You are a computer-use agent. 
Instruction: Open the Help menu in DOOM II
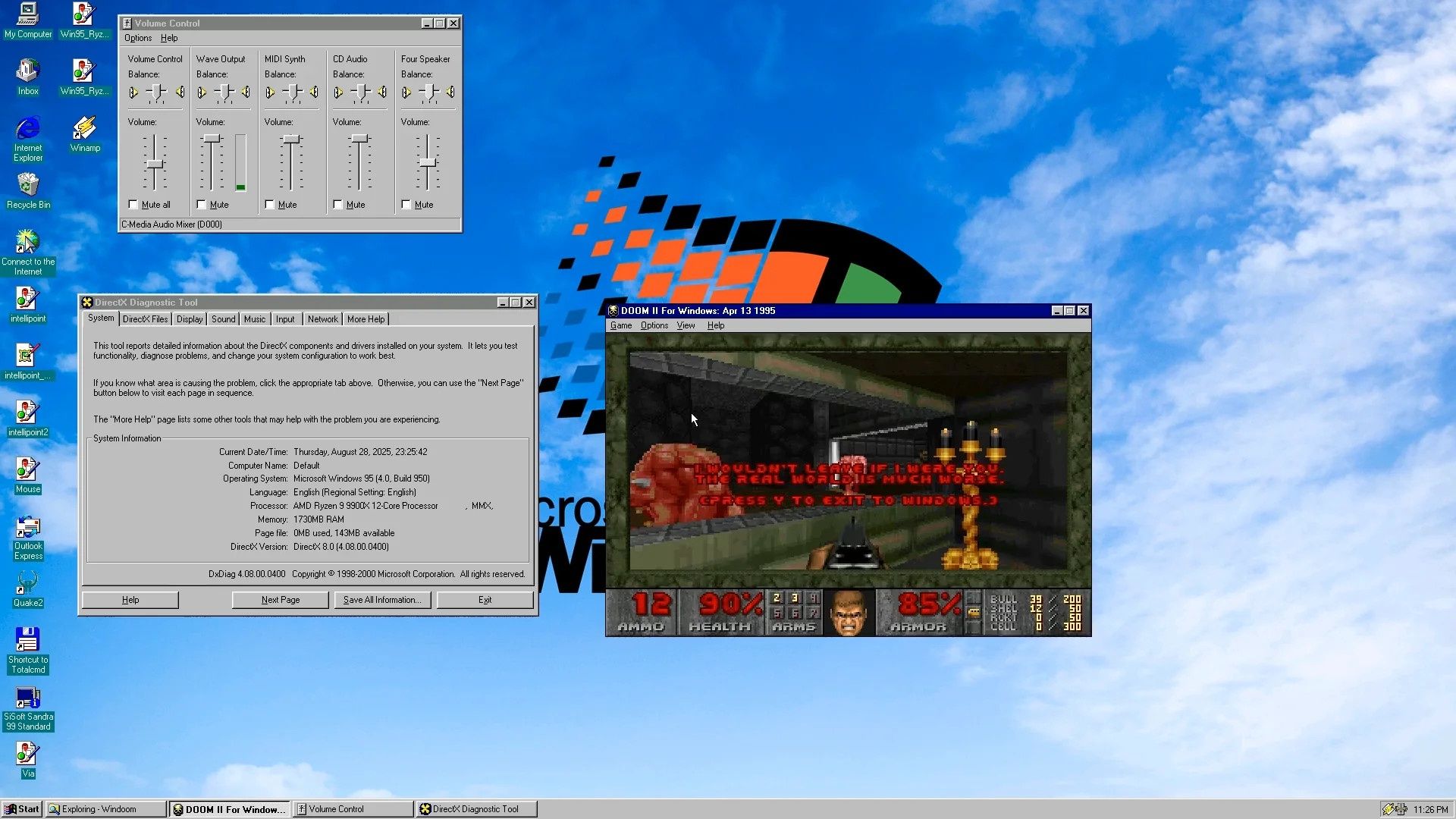[x=716, y=325]
